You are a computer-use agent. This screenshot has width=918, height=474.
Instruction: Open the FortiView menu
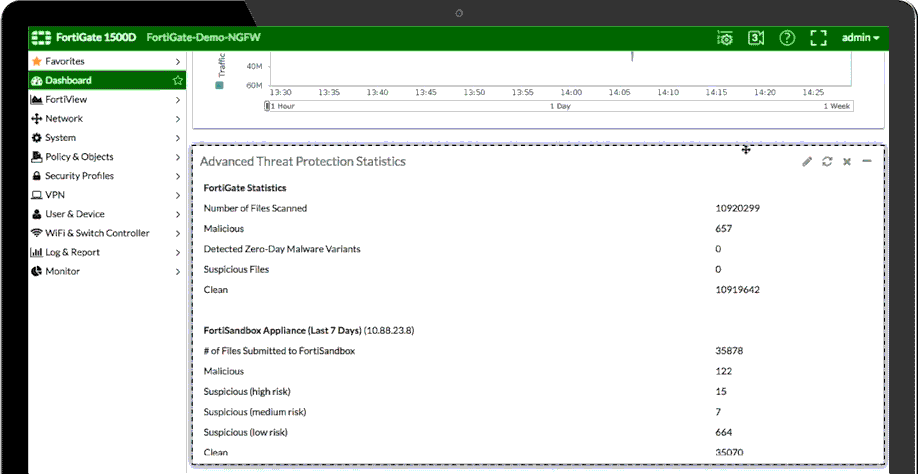(107, 99)
